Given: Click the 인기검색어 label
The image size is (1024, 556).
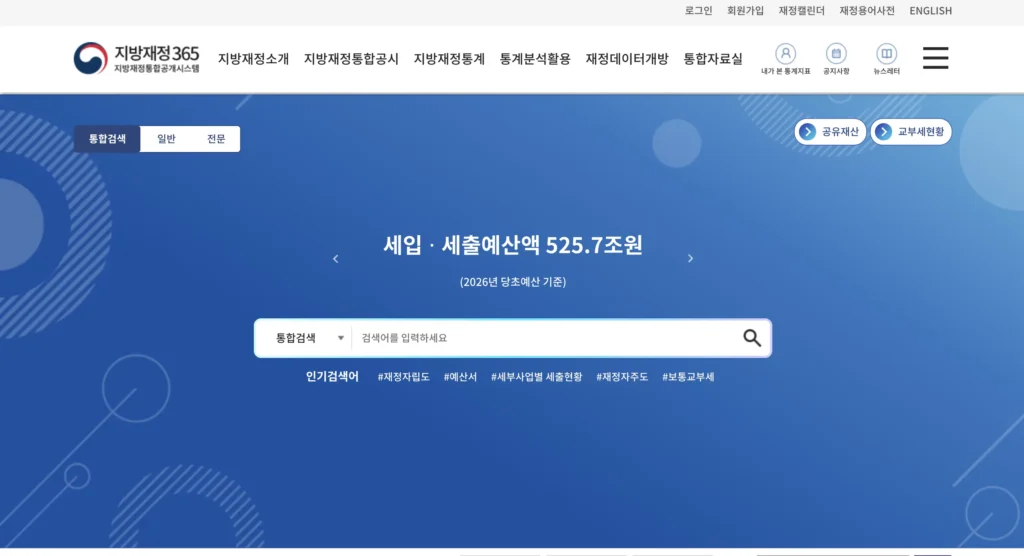Looking at the screenshot, I should 332,377.
